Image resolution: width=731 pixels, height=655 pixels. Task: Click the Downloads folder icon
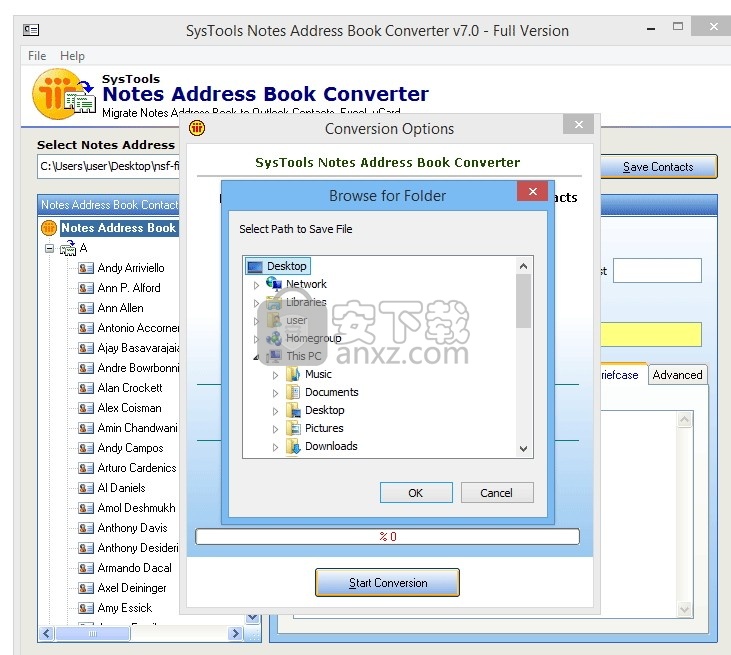(x=293, y=446)
